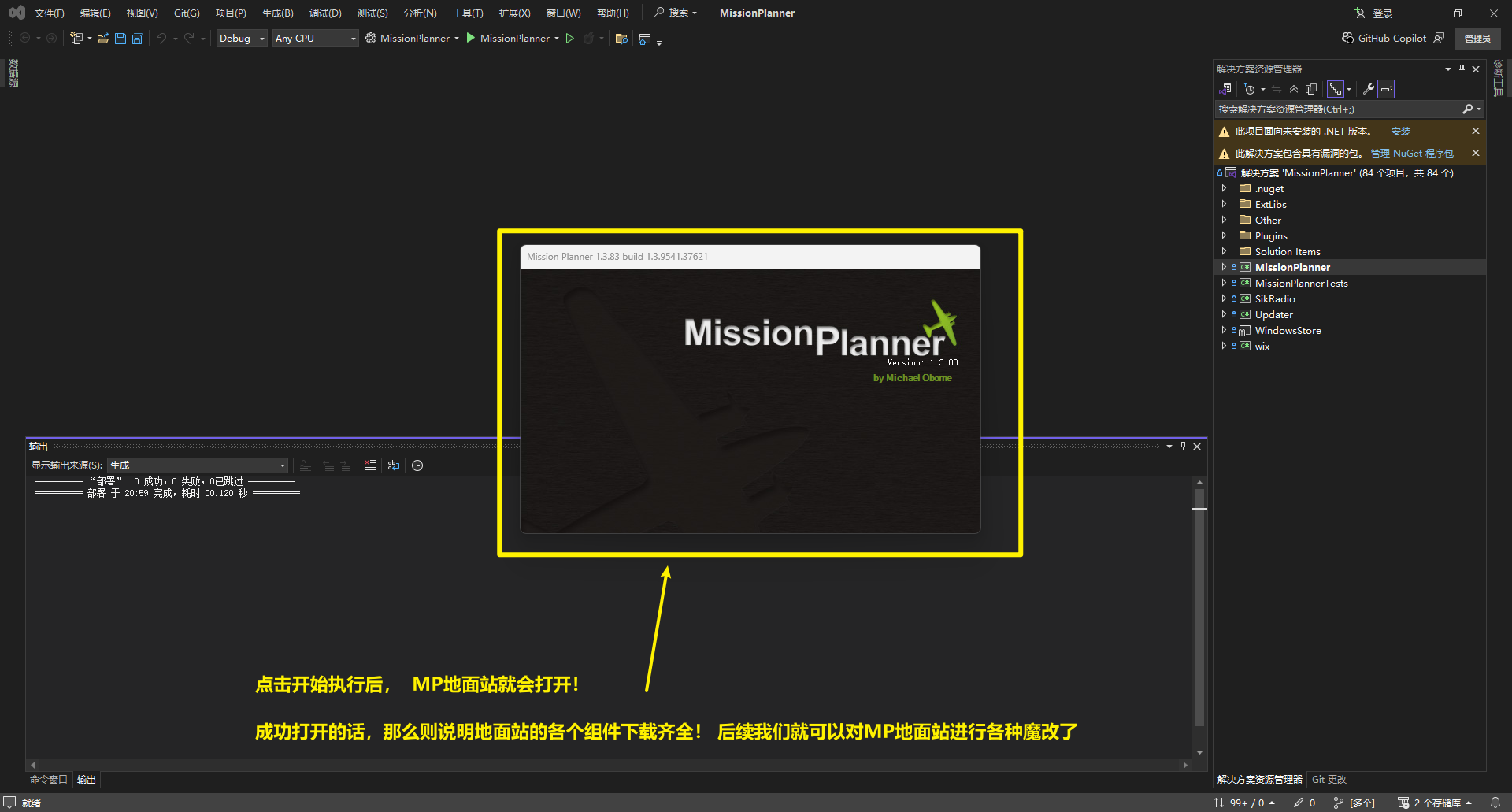Click the notifications bell in the status bar
This screenshot has width=1512, height=812.
(x=1495, y=803)
